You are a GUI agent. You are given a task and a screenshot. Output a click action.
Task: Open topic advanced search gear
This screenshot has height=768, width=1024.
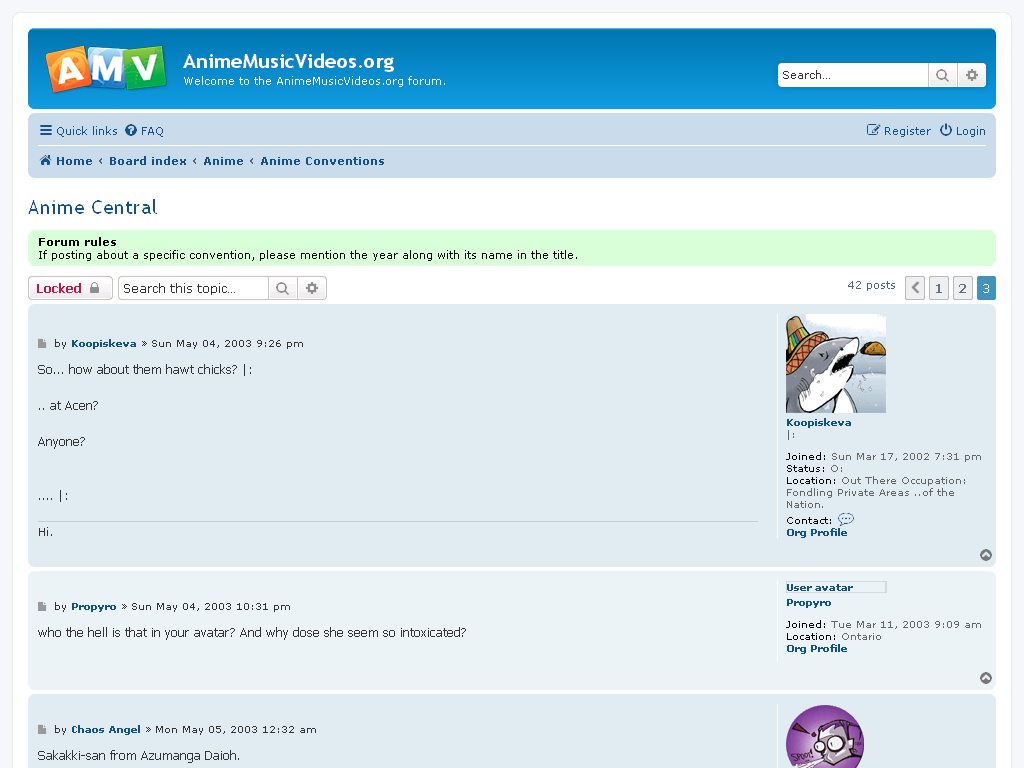pos(312,288)
